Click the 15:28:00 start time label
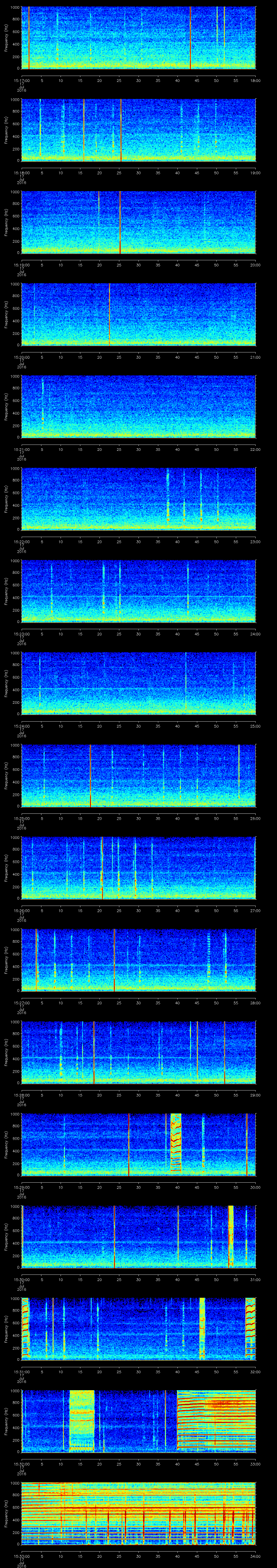This screenshot has width=277, height=1568. 21,1095
